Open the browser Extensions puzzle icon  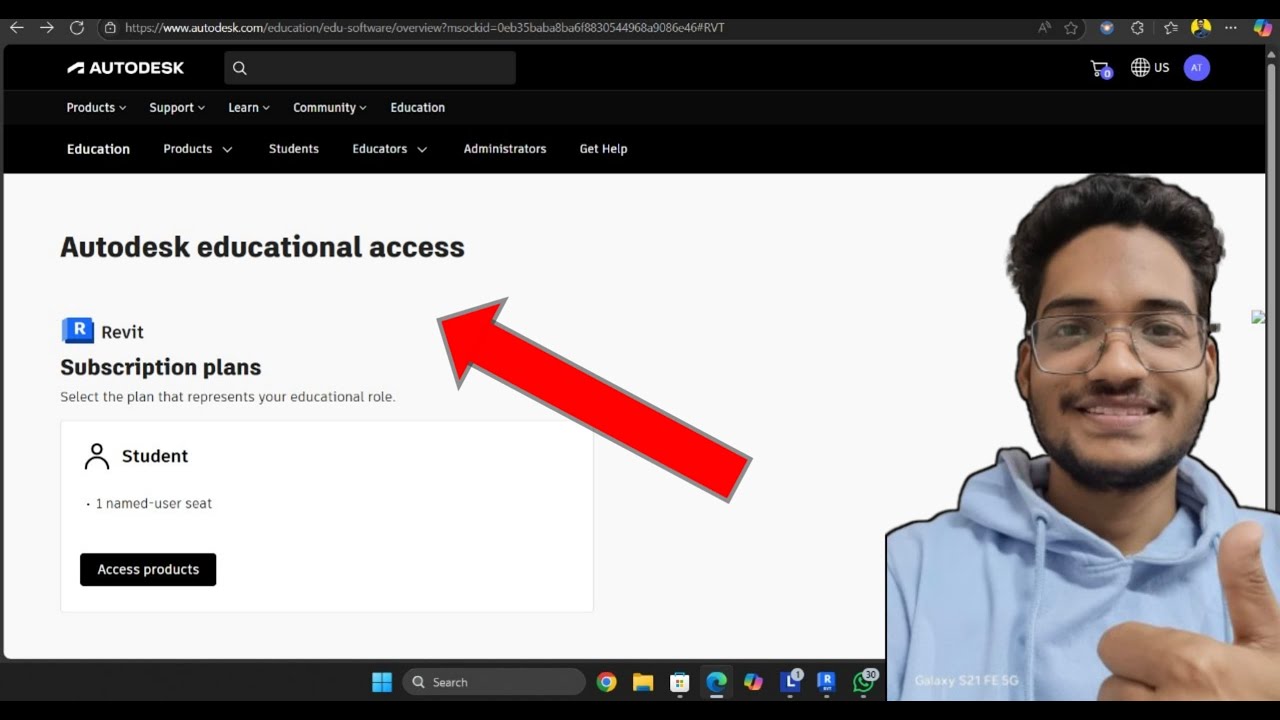[x=1137, y=28]
